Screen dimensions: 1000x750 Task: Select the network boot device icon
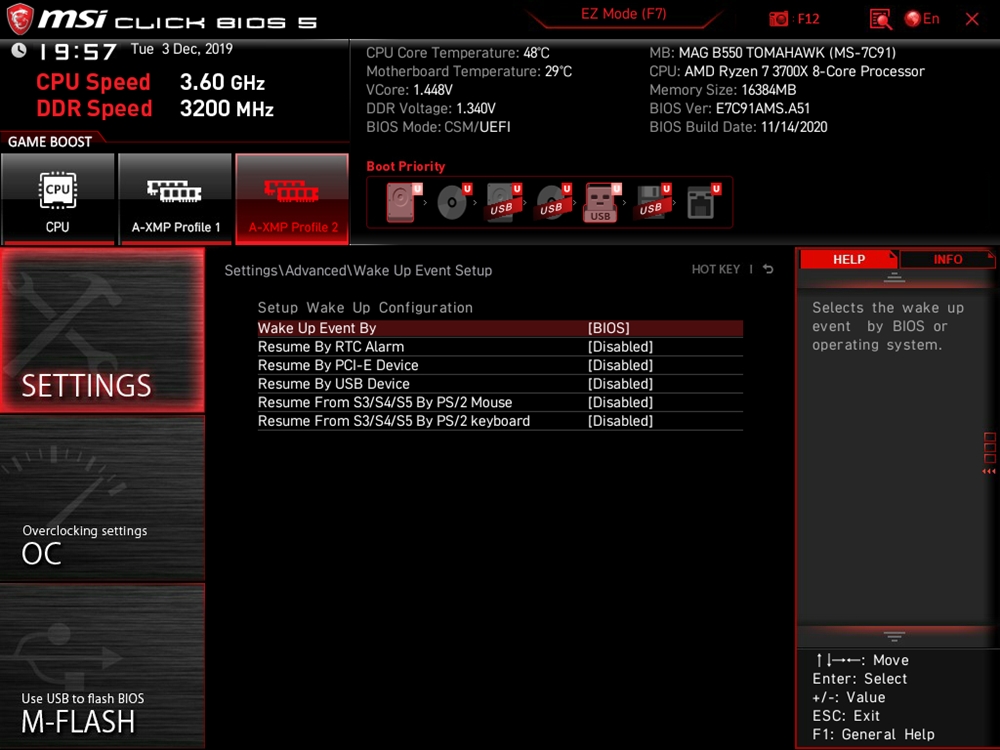[x=703, y=202]
